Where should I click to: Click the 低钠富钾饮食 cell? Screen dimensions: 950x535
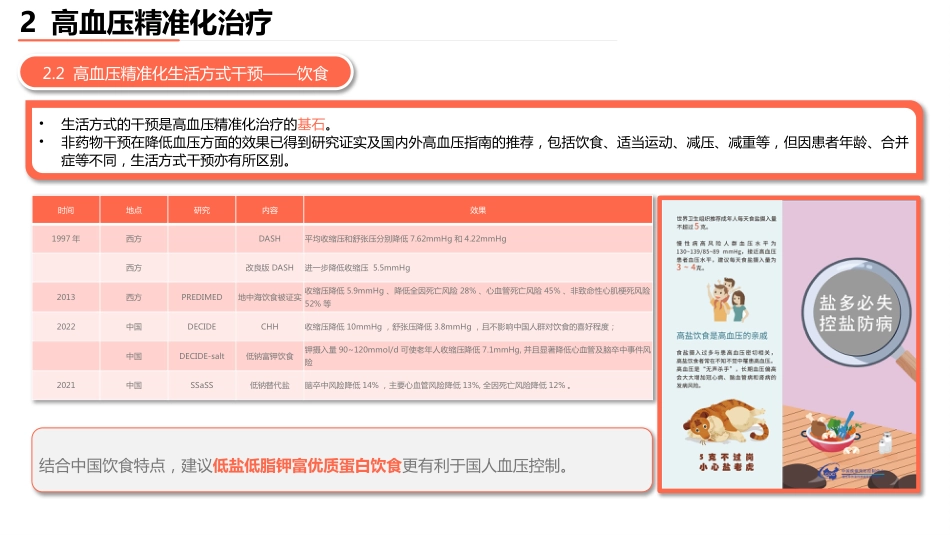click(270, 356)
